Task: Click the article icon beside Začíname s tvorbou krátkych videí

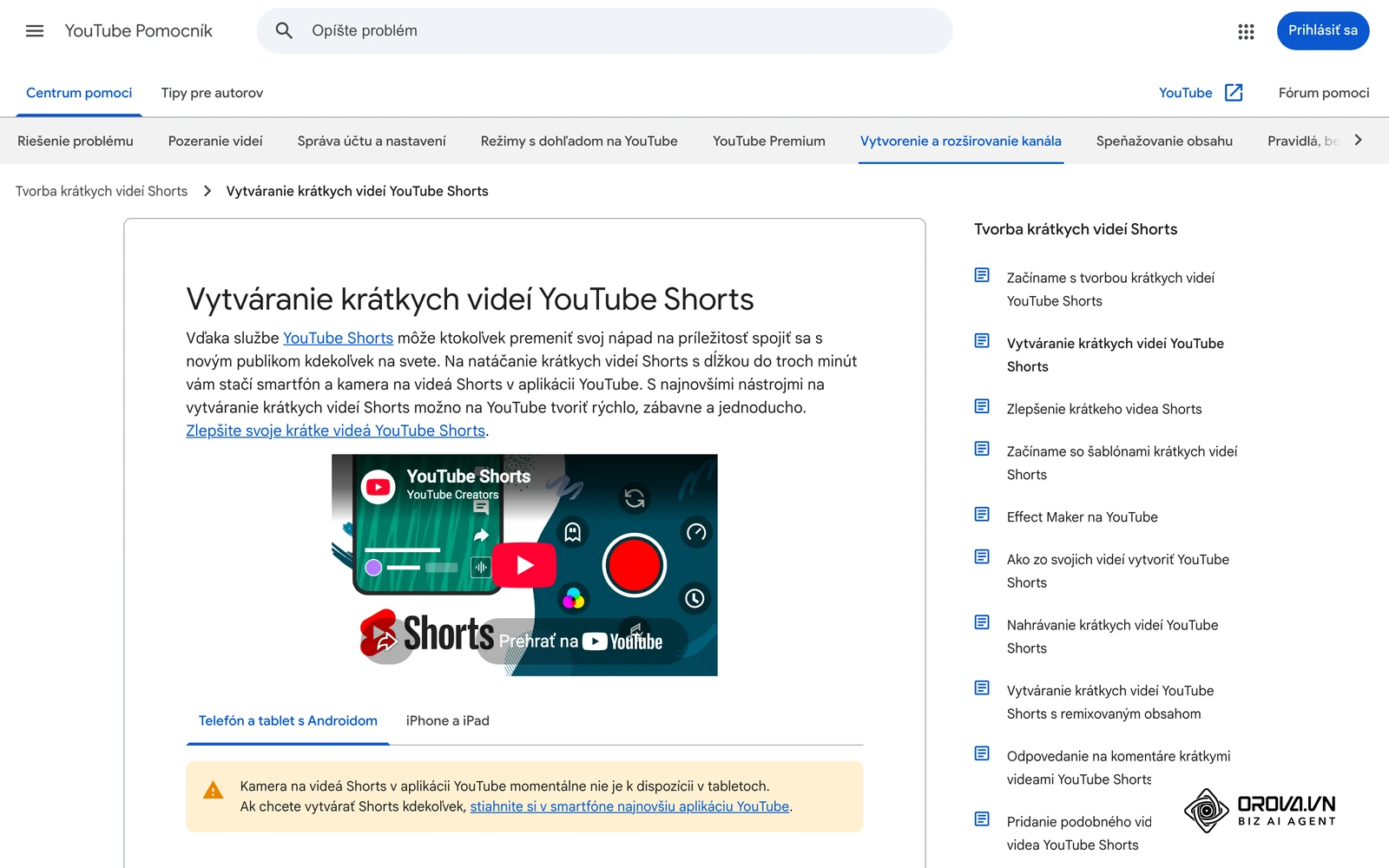Action: pyautogui.click(x=982, y=275)
